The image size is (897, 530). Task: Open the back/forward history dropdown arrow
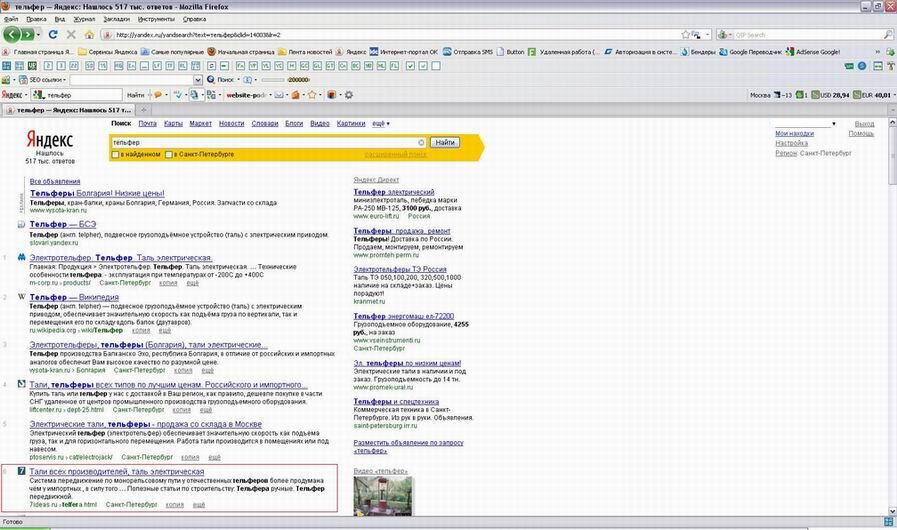38,35
